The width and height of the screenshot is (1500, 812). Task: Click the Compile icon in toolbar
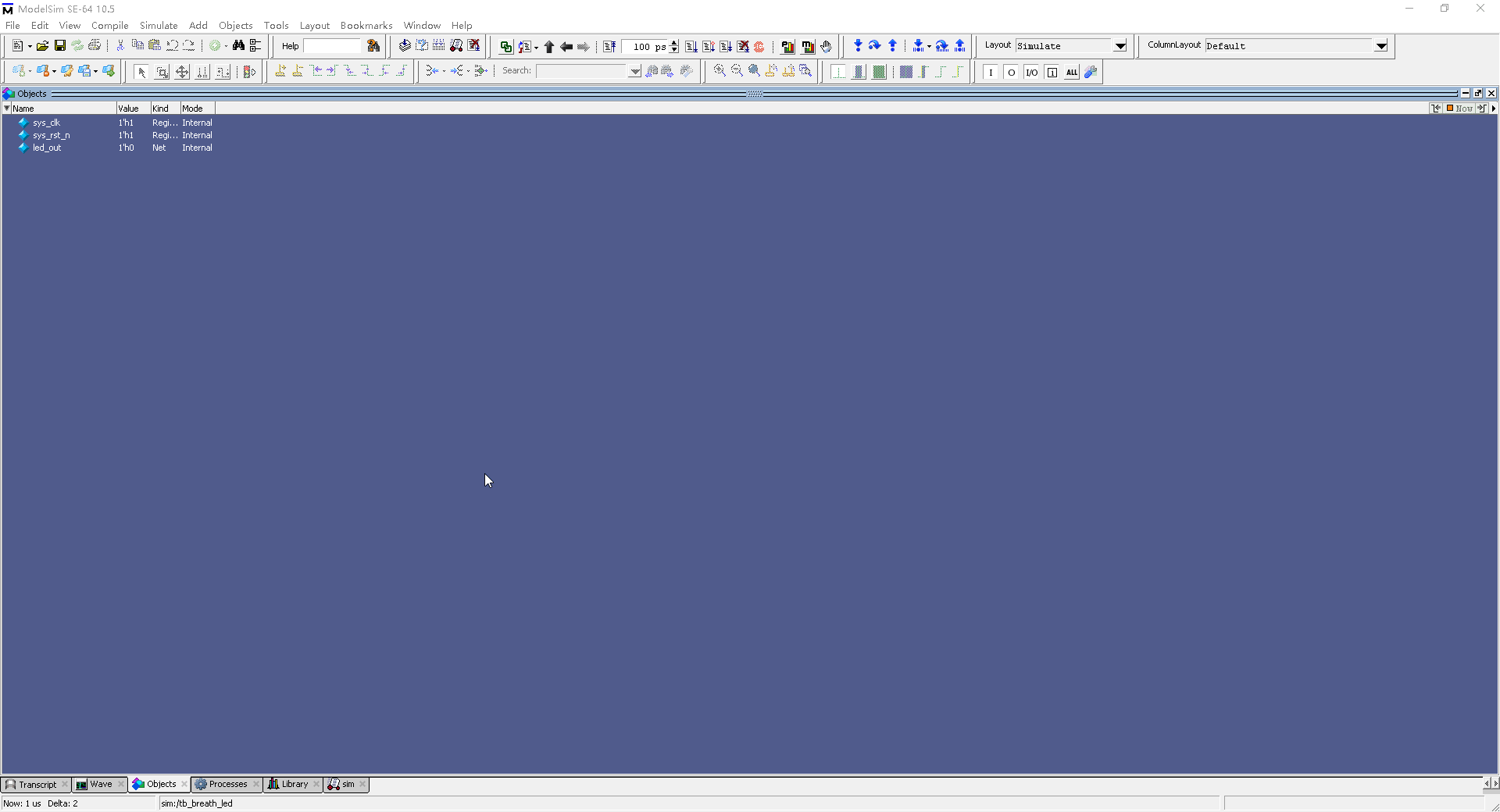click(404, 46)
